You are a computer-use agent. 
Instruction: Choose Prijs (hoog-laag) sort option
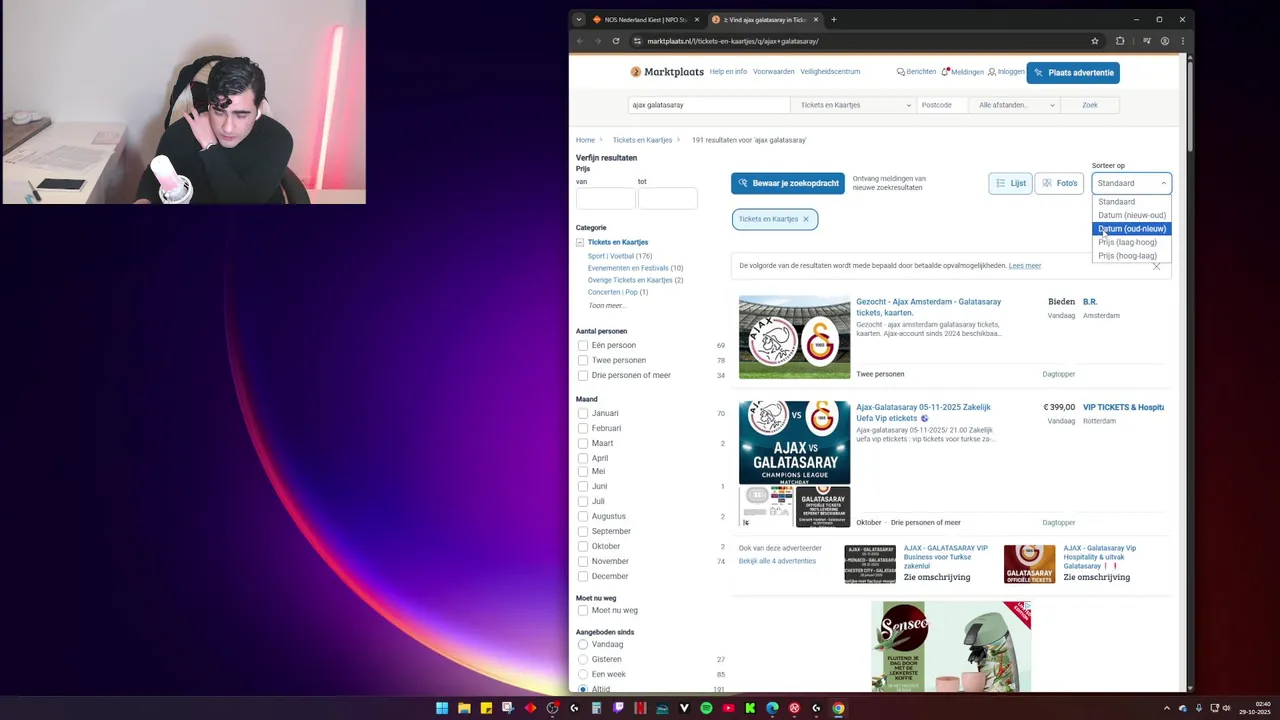tap(1130, 256)
